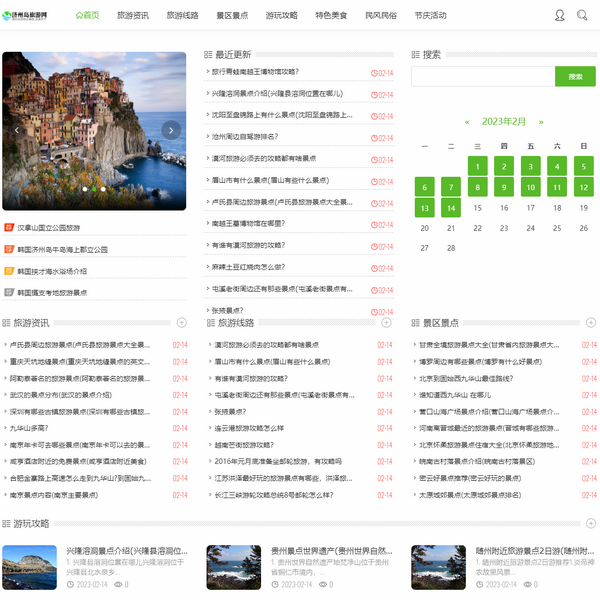Open the 旅游资讯 navigation menu item
Screen dimensions: 600x600
pyautogui.click(x=133, y=16)
